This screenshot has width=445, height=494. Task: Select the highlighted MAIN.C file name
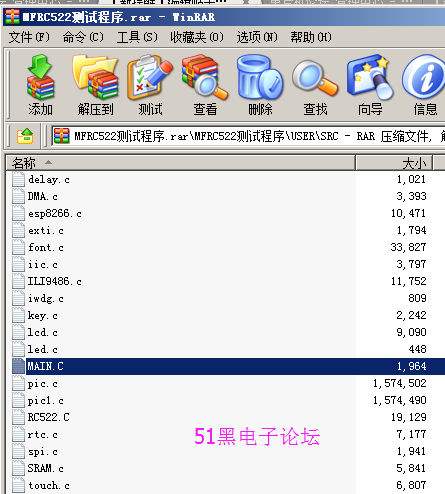pos(45,366)
